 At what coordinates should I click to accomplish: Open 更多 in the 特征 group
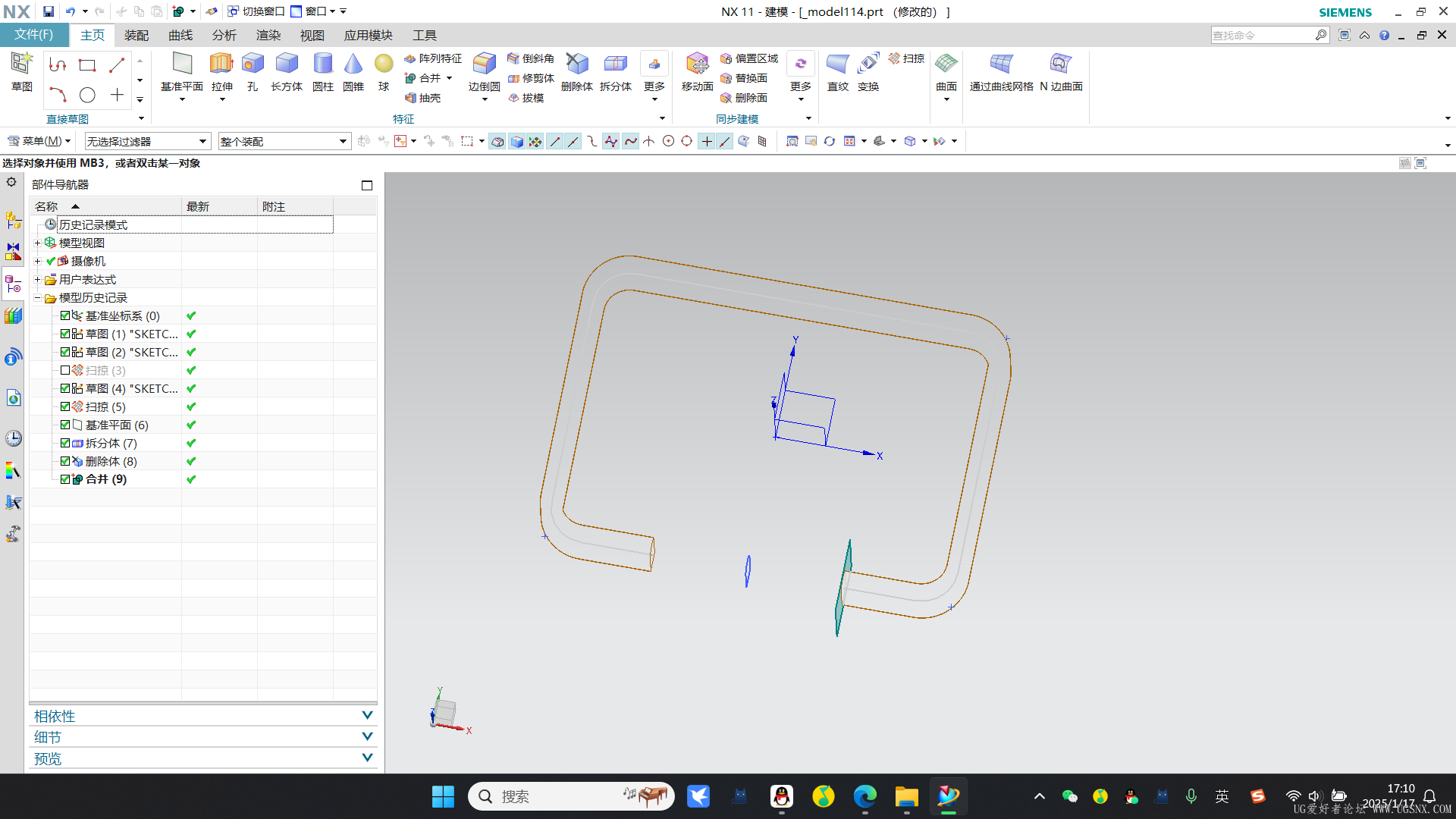click(654, 76)
